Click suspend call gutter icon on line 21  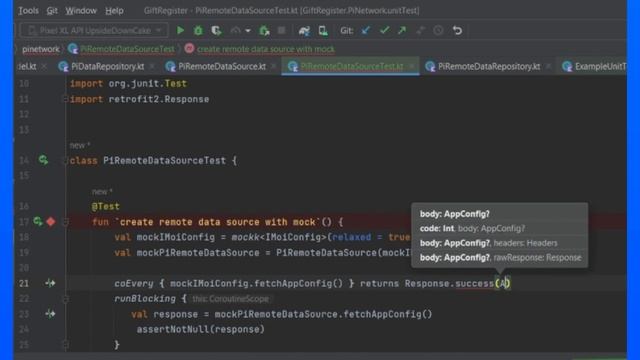50,283
